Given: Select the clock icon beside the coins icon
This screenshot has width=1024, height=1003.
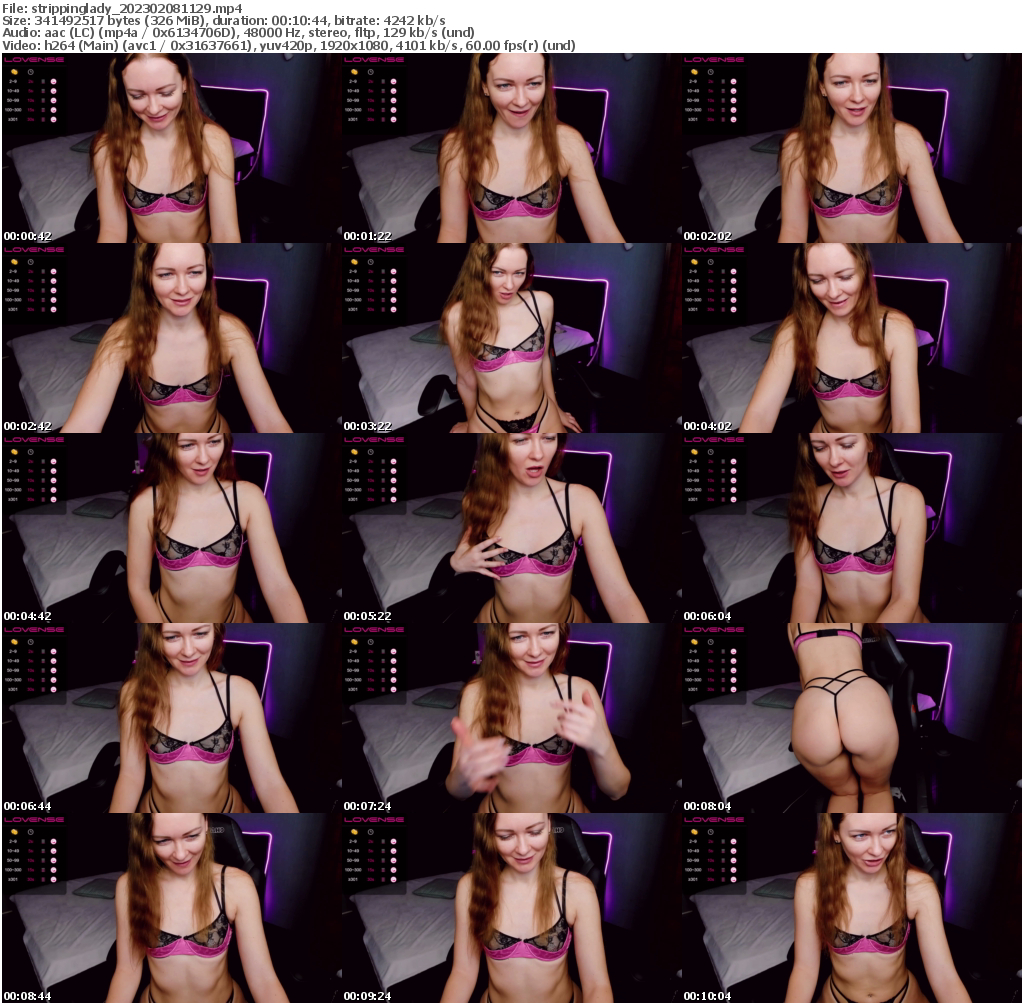Looking at the screenshot, I should pyautogui.click(x=31, y=72).
